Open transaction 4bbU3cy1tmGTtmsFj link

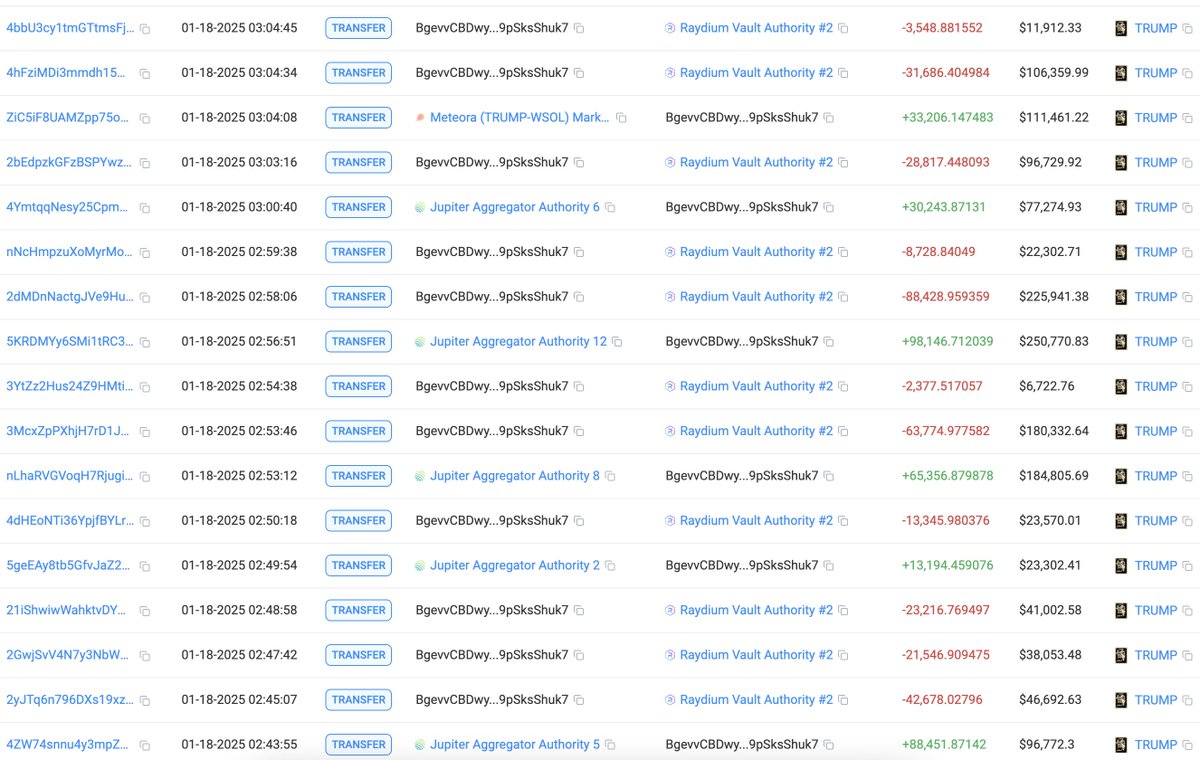70,28
